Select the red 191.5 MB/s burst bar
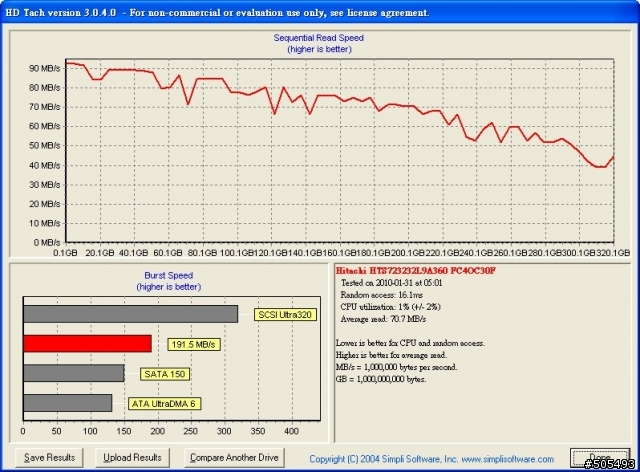 tap(87, 344)
